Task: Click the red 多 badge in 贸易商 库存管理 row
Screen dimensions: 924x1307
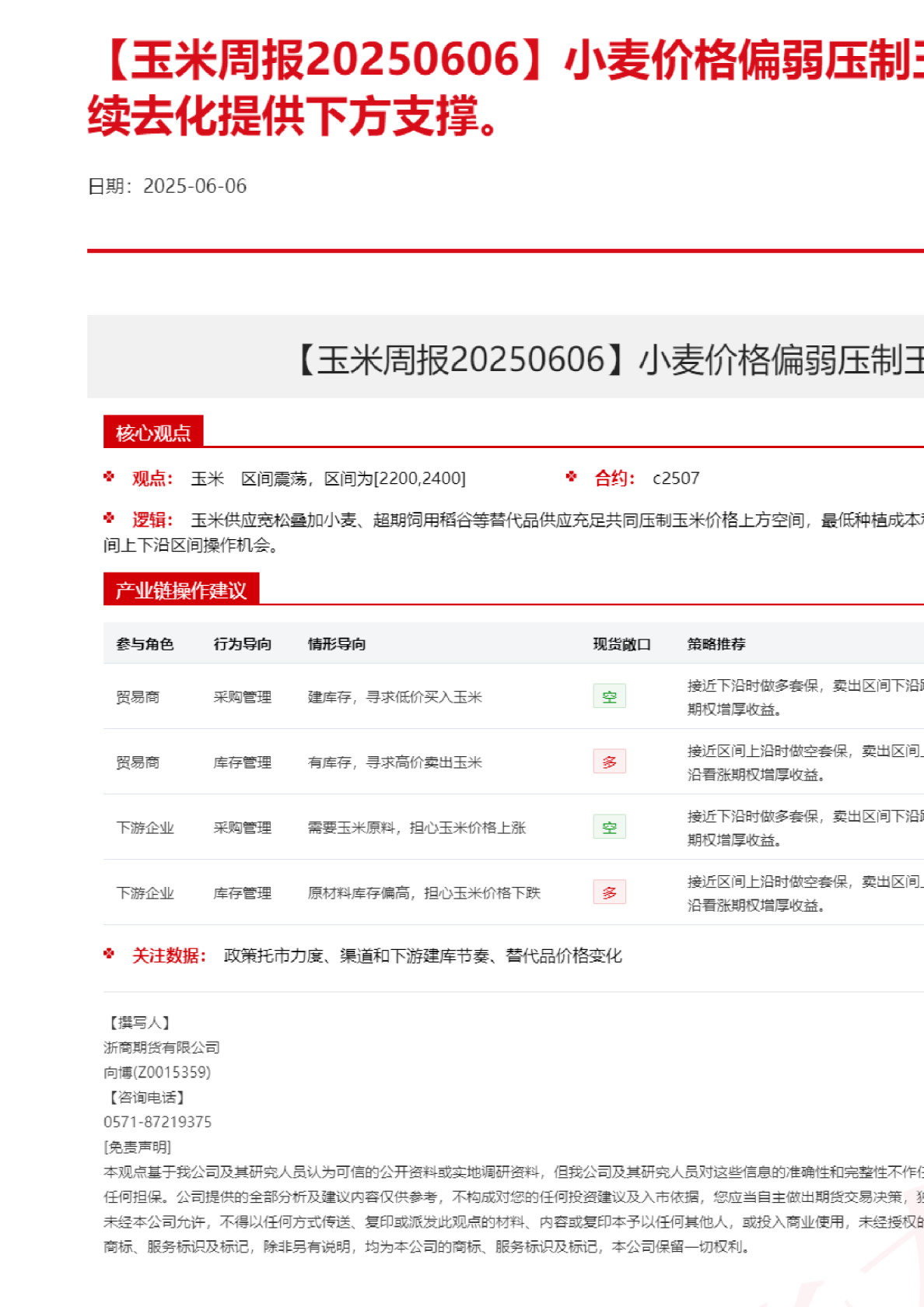Action: pos(609,762)
